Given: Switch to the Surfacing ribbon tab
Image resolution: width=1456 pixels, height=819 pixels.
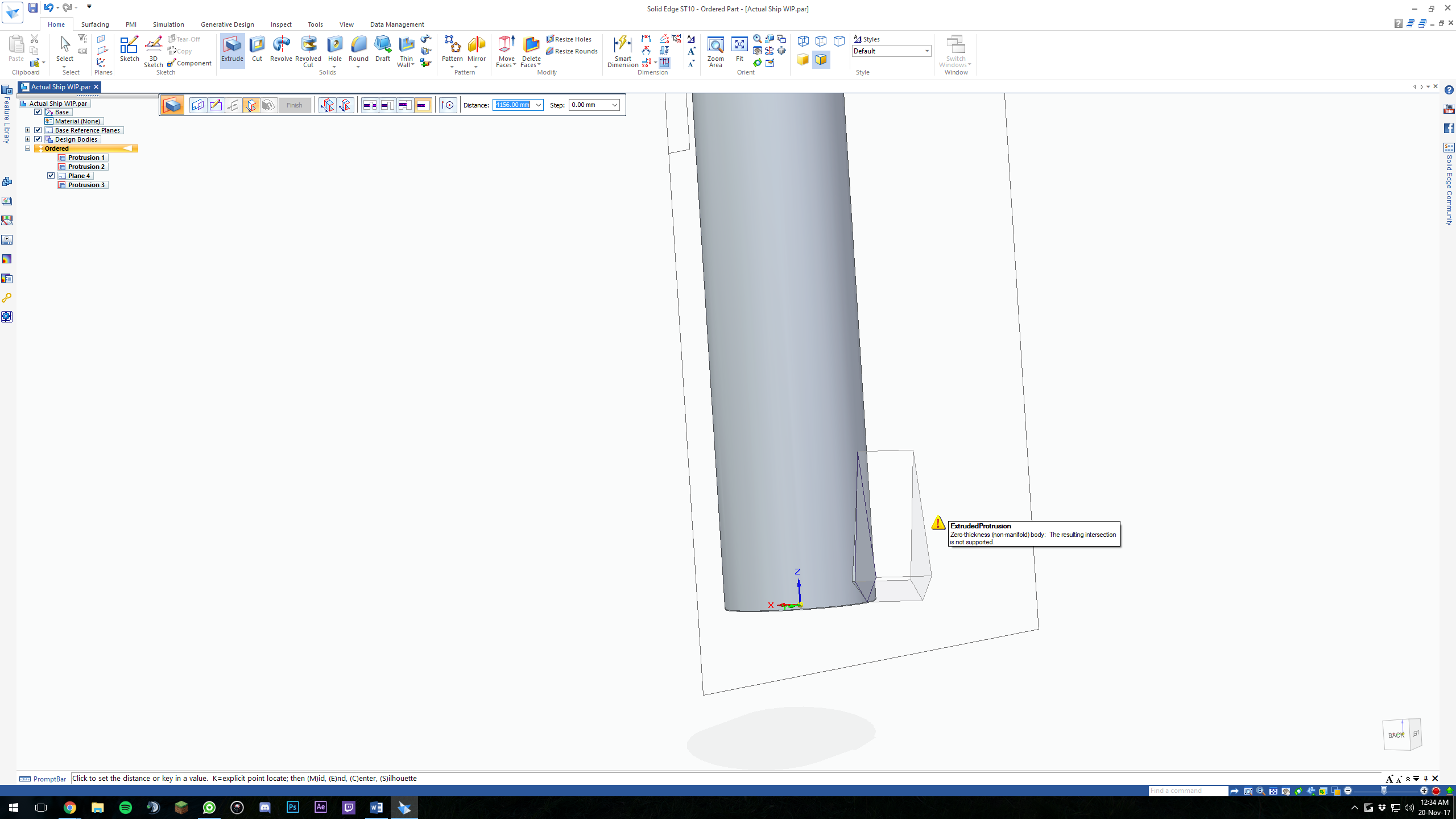Looking at the screenshot, I should tap(95, 24).
